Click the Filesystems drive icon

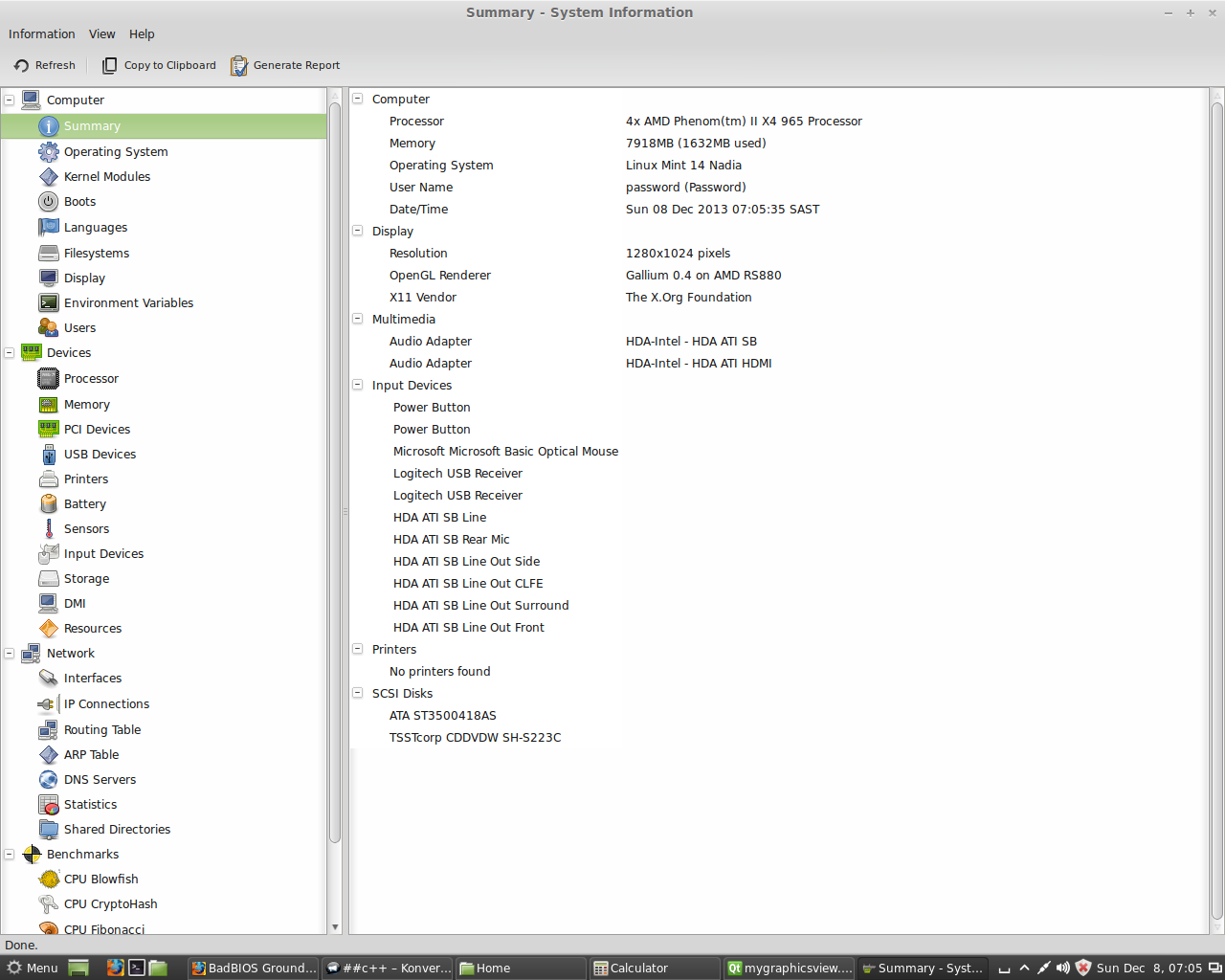point(49,253)
